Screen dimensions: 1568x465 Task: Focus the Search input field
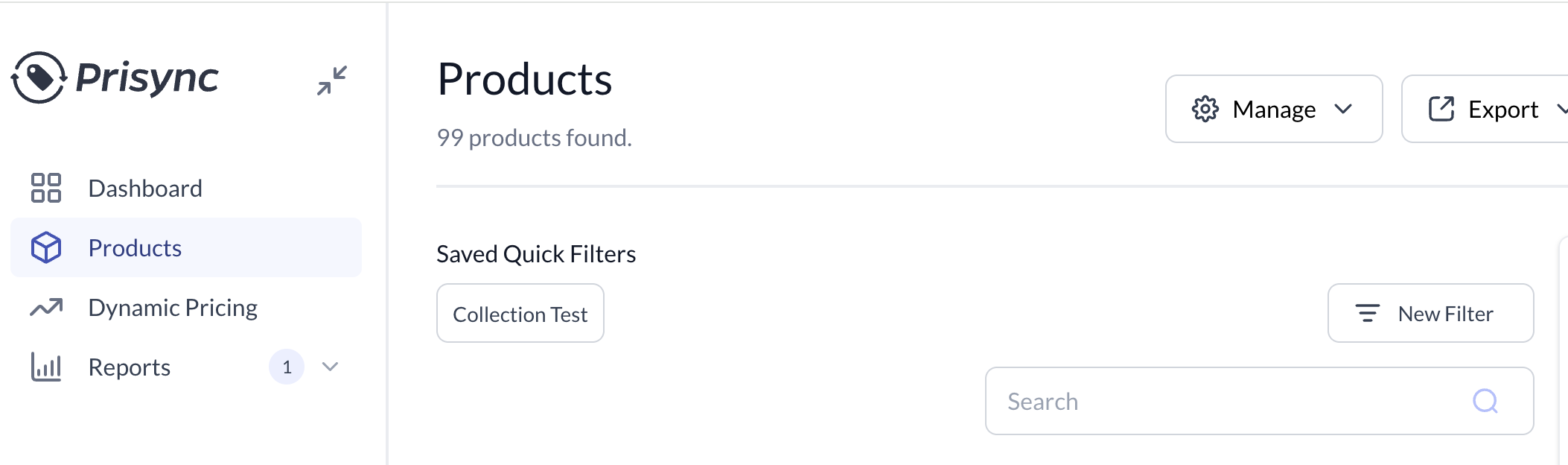pyautogui.click(x=1228, y=401)
